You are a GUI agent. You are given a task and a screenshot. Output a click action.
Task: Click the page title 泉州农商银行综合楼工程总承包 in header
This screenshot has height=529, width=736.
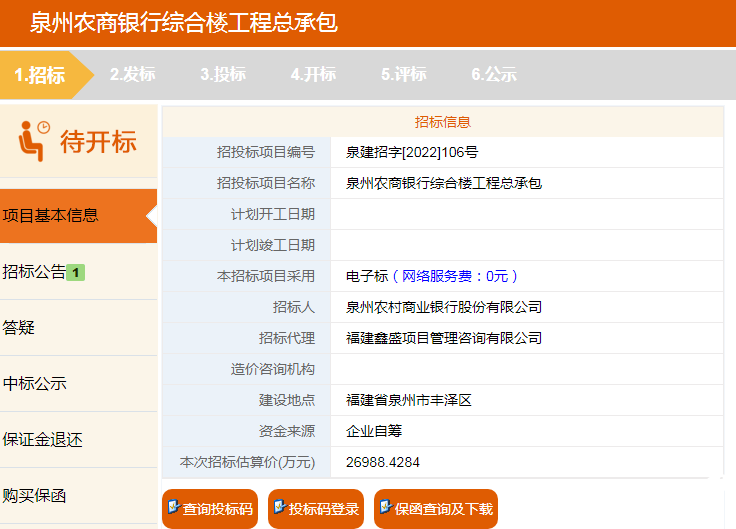click(x=184, y=23)
